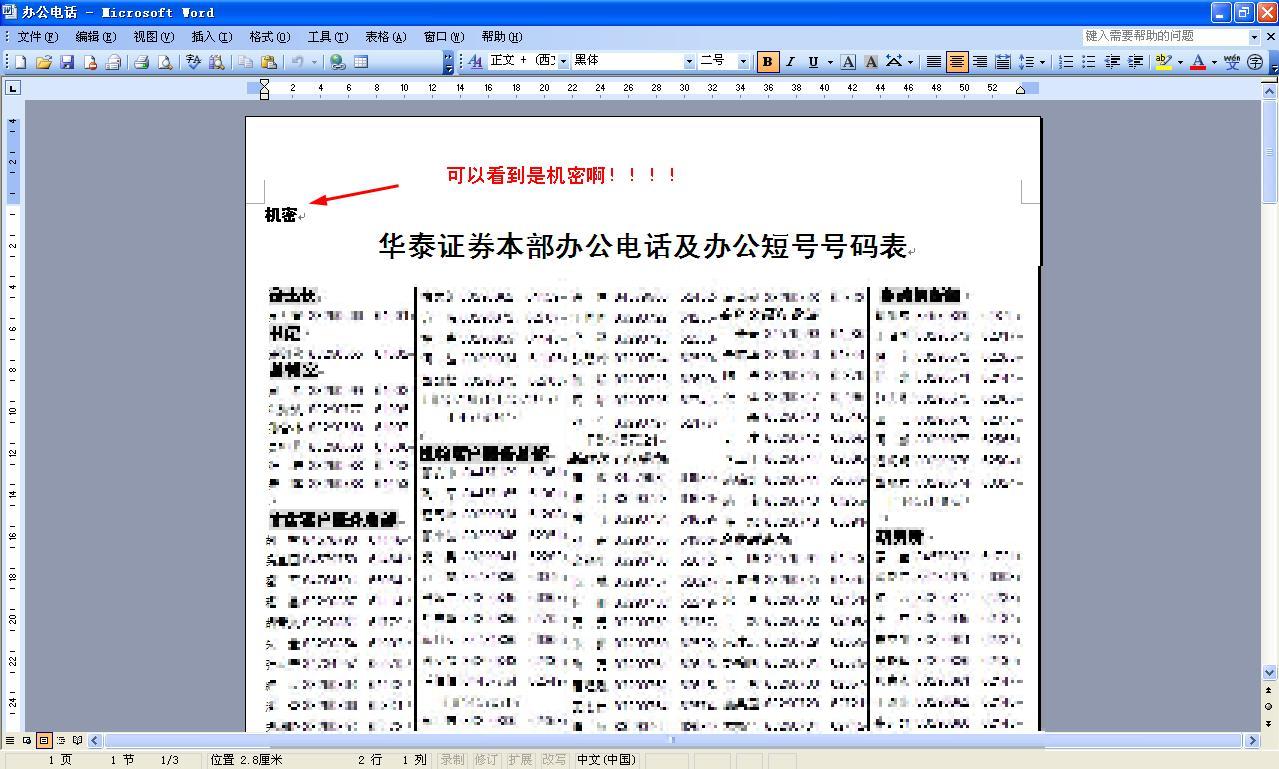Apply the highlight marker icon
Screen dimensions: 1279x769
(x=1163, y=62)
